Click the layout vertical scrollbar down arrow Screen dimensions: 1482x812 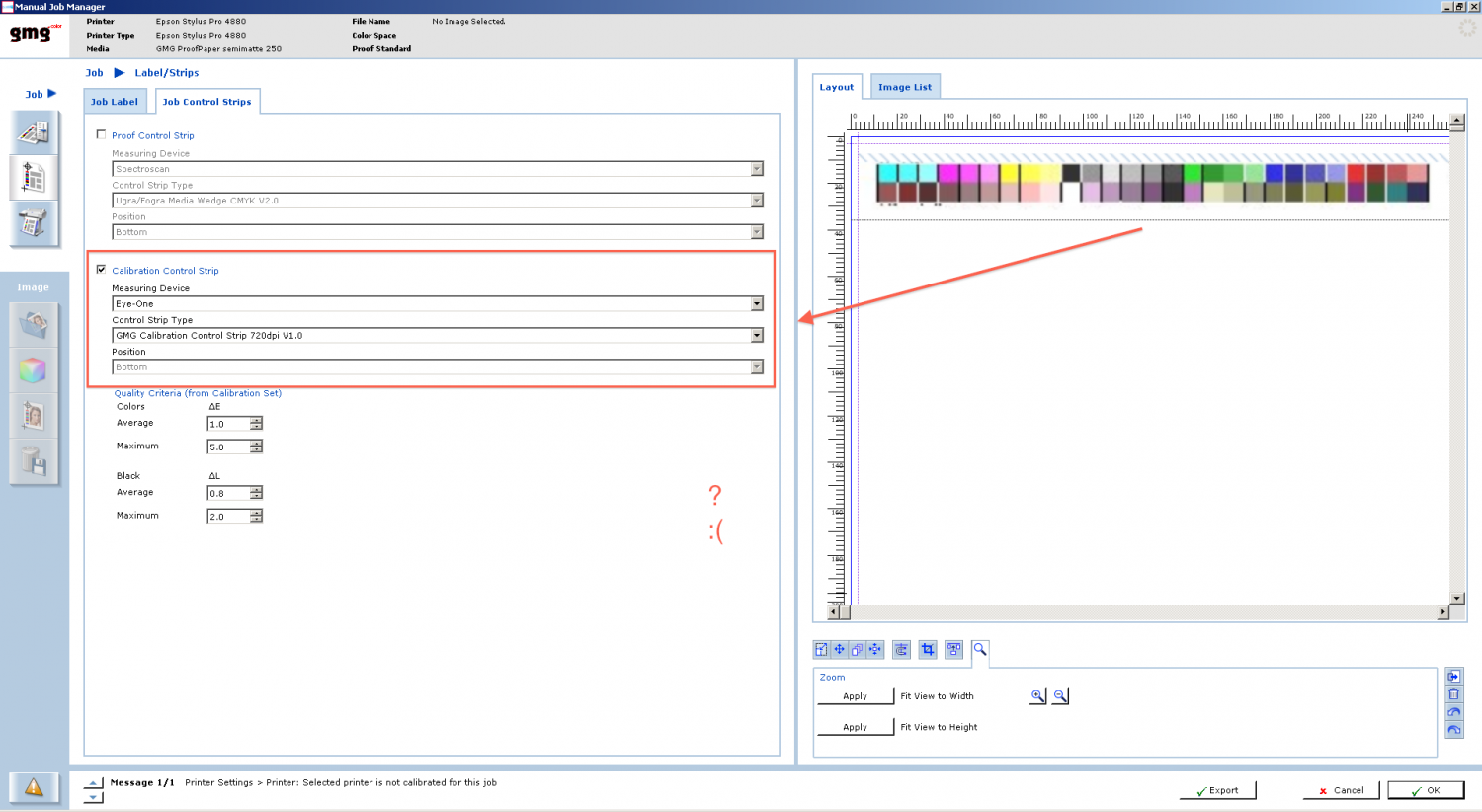click(x=1456, y=598)
